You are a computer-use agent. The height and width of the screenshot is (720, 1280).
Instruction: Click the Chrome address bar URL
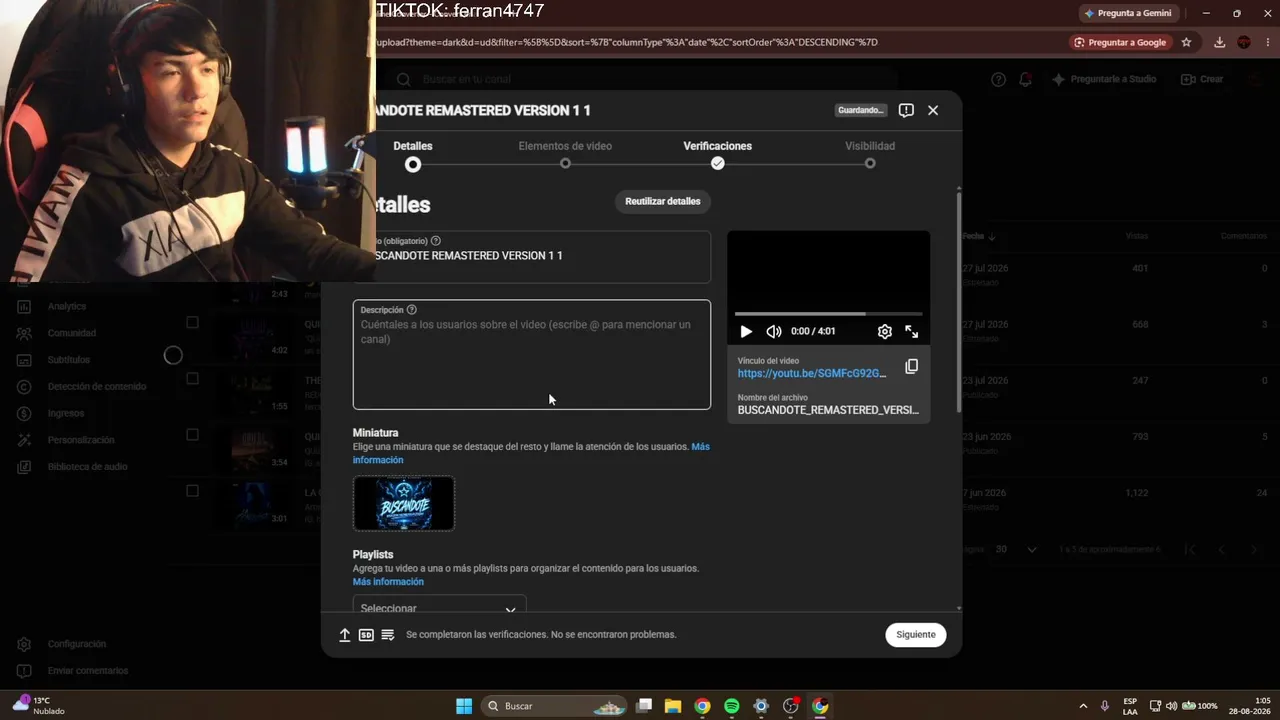point(628,42)
